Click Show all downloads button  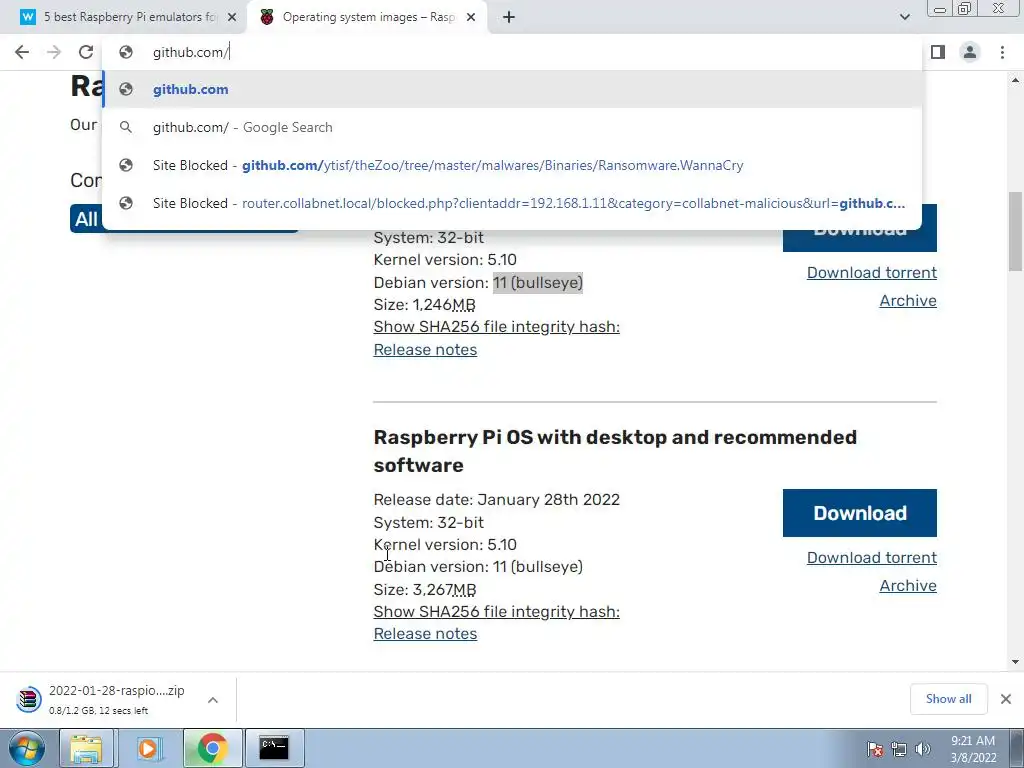point(948,699)
